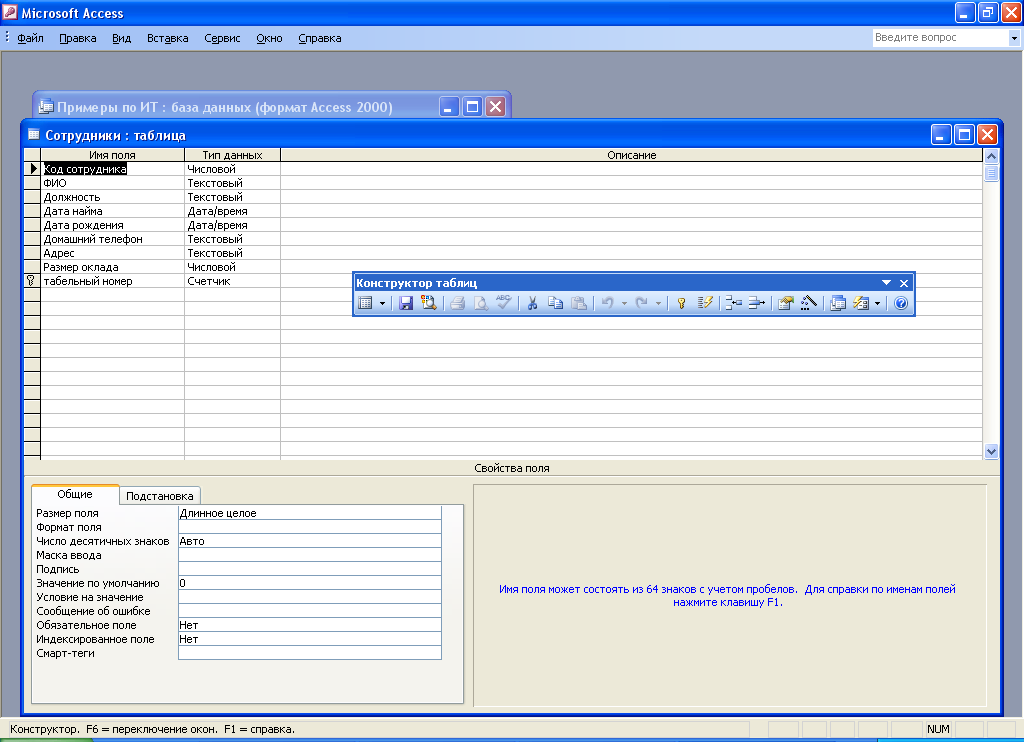Image resolution: width=1024 pixels, height=742 pixels.
Task: Open the Сервис menu
Action: (x=222, y=38)
